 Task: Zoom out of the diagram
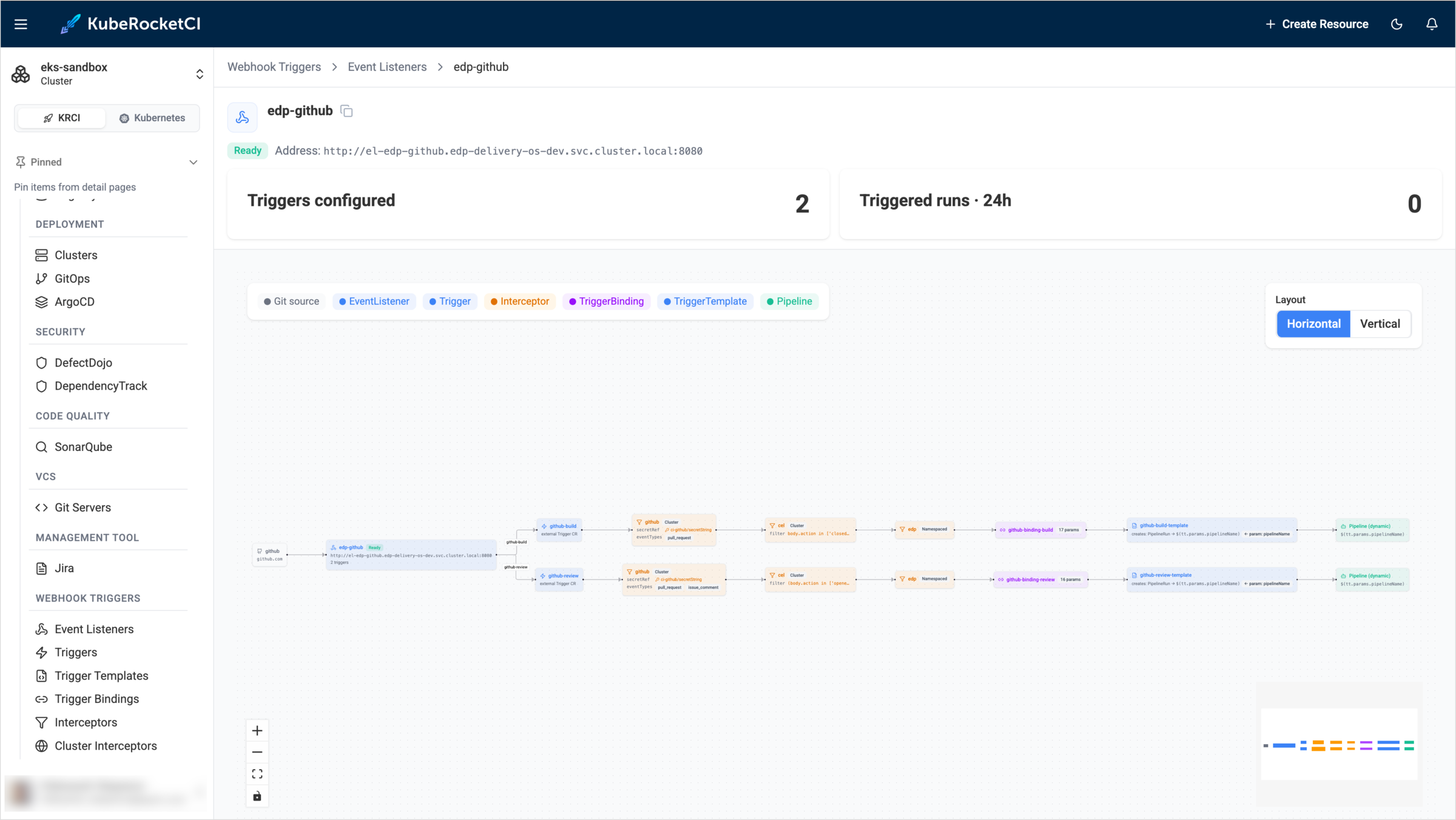point(257,752)
